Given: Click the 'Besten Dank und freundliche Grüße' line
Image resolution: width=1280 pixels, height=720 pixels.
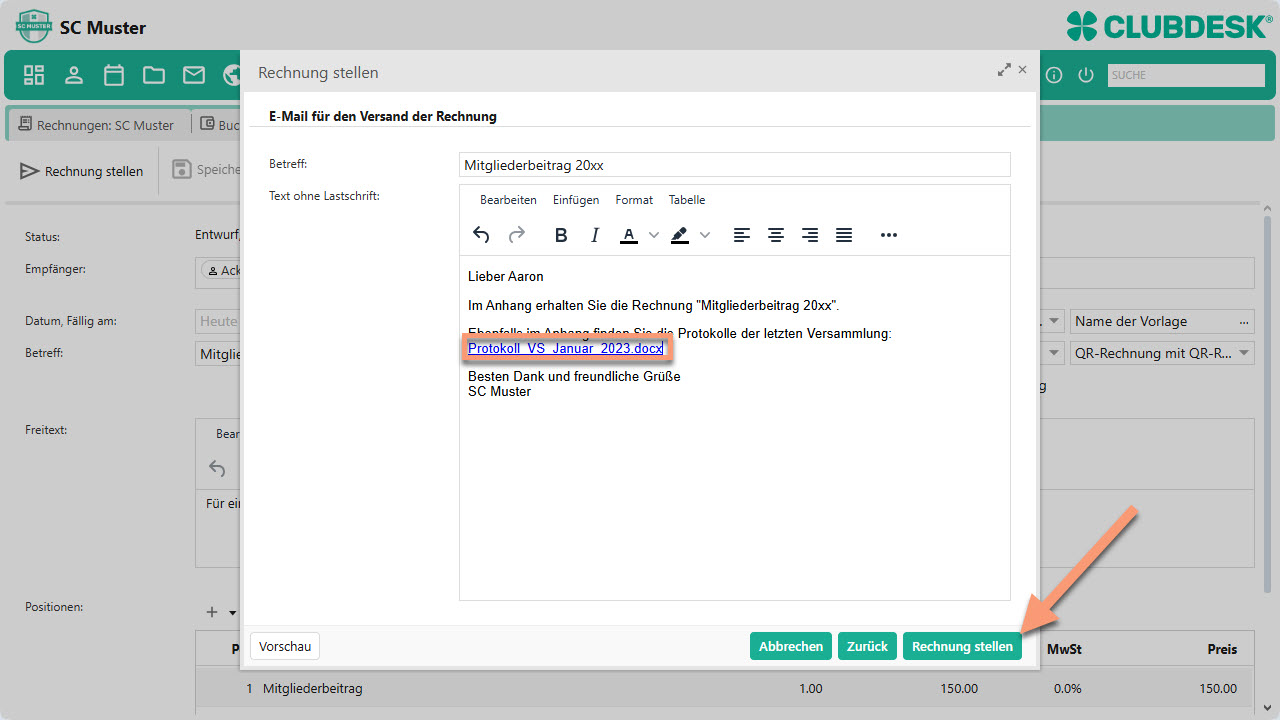Looking at the screenshot, I should (x=574, y=377).
